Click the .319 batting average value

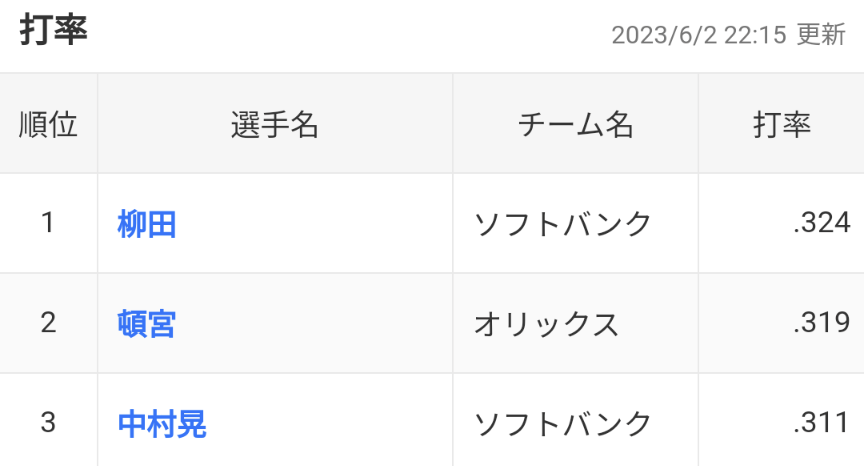click(822, 322)
